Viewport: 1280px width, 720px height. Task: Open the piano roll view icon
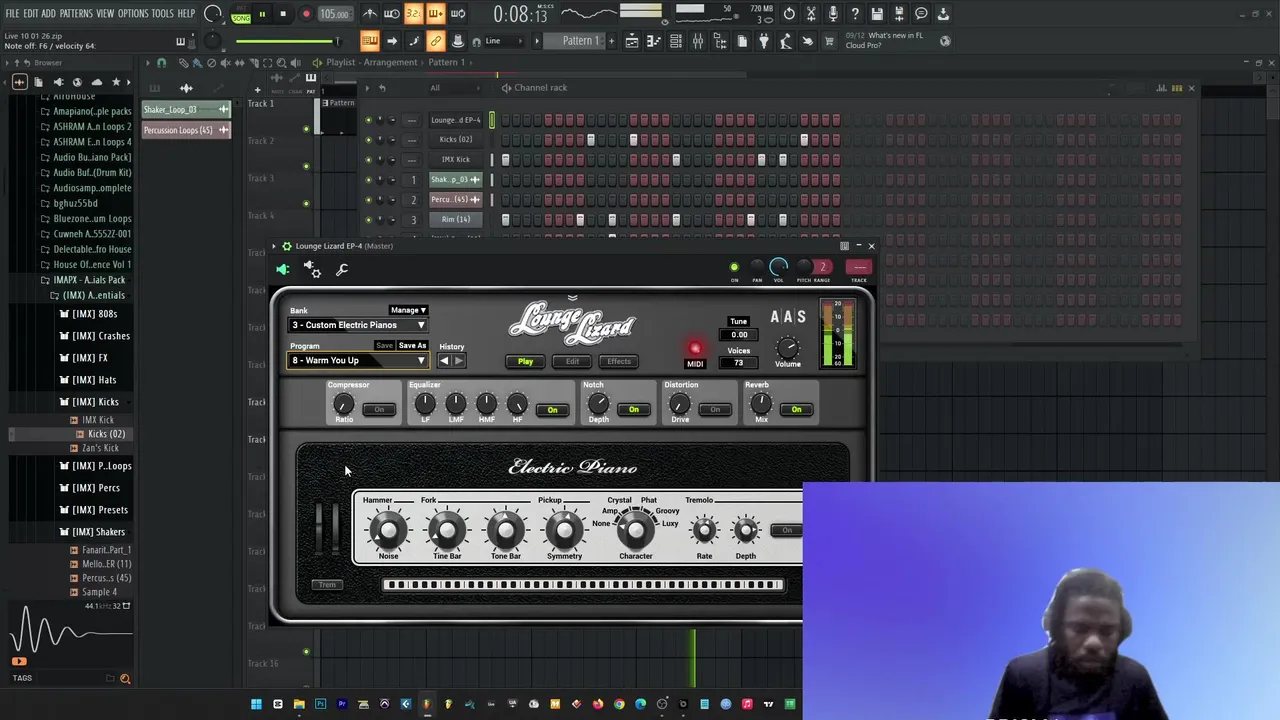pos(654,41)
